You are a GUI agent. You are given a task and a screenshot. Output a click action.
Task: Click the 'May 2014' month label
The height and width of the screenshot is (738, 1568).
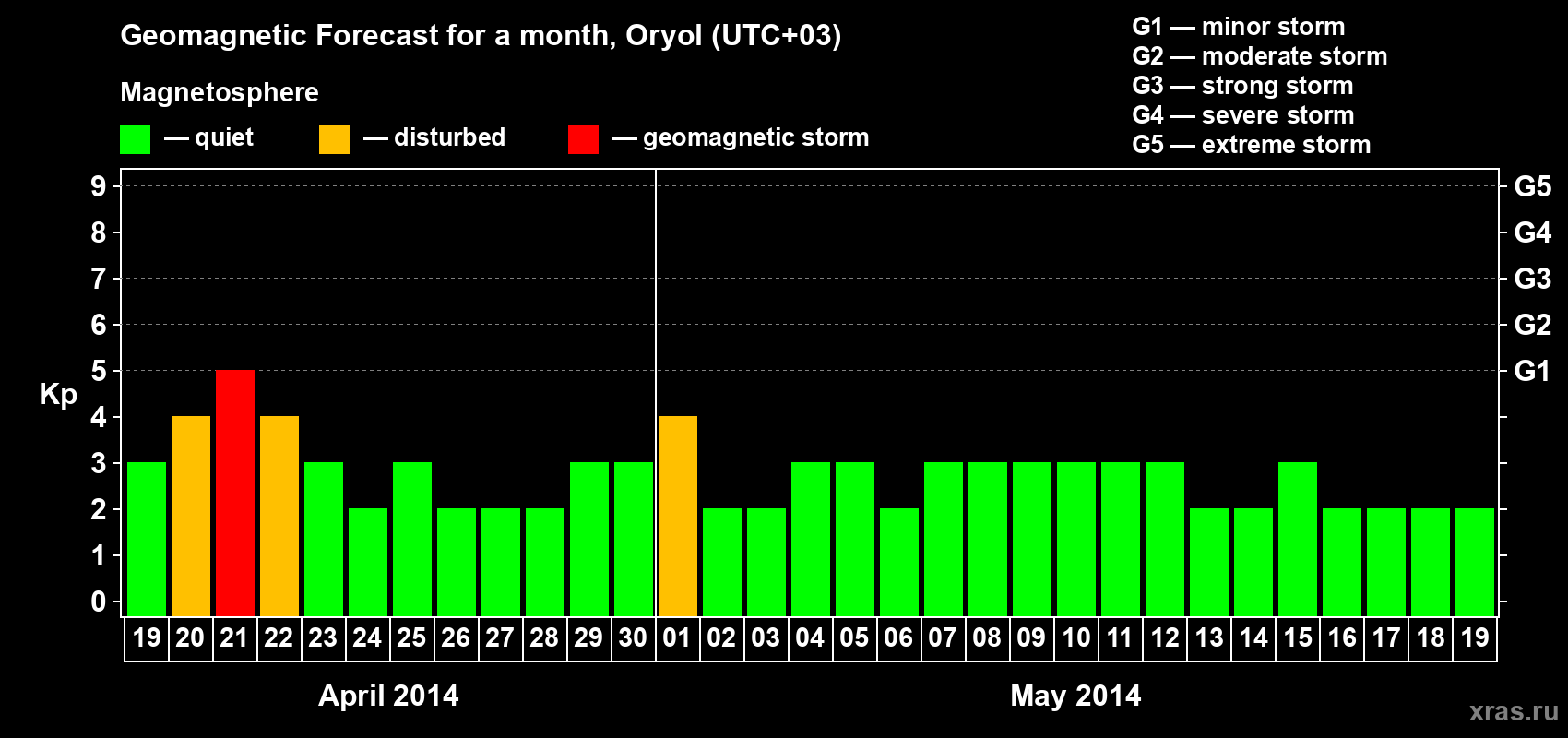click(x=1075, y=696)
